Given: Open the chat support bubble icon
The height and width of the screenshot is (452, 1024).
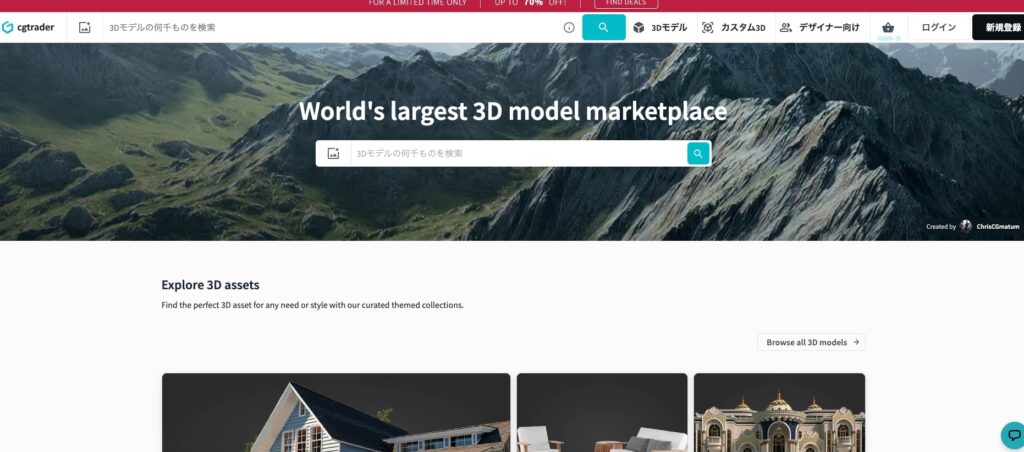Looking at the screenshot, I should 1012,435.
